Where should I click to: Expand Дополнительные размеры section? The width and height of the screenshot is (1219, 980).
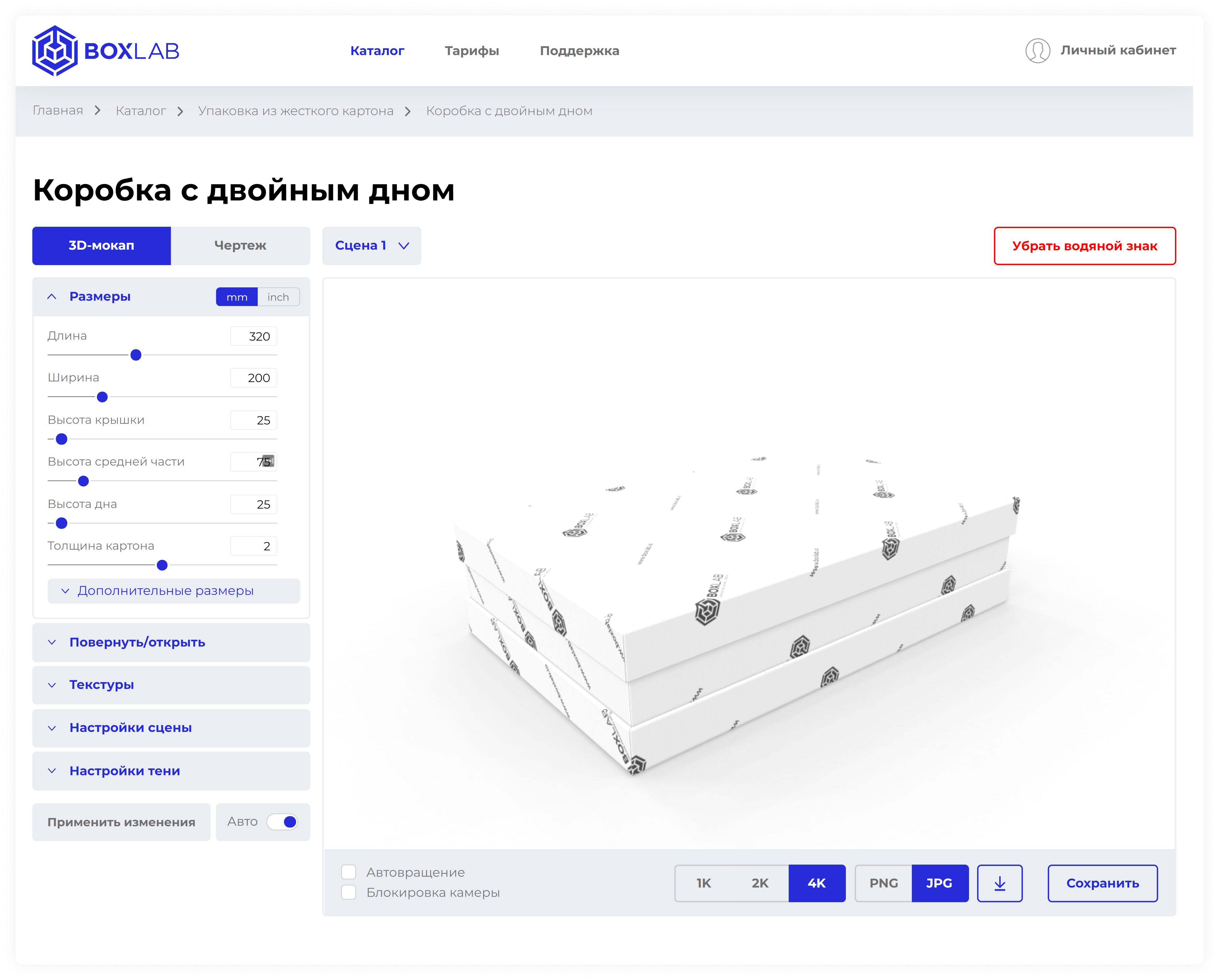click(166, 591)
